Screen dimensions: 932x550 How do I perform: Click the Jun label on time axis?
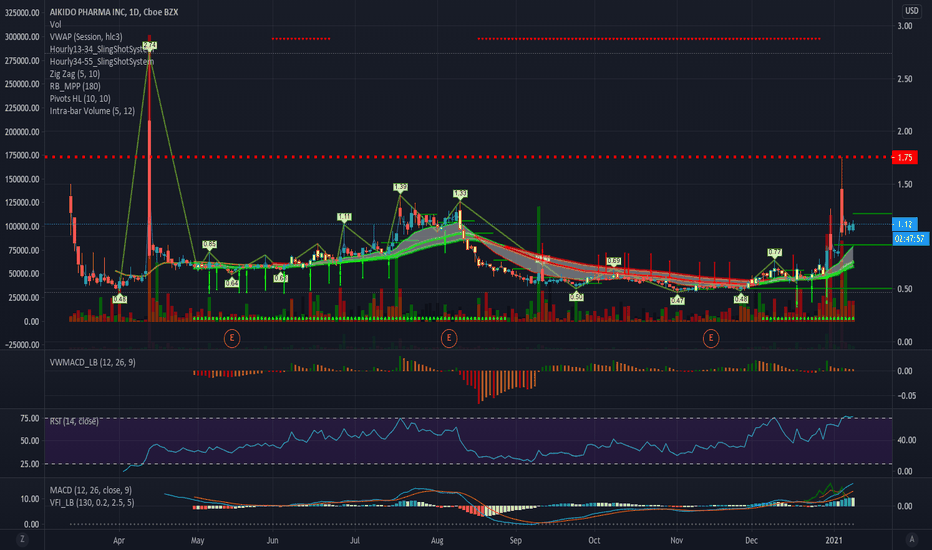(x=272, y=540)
